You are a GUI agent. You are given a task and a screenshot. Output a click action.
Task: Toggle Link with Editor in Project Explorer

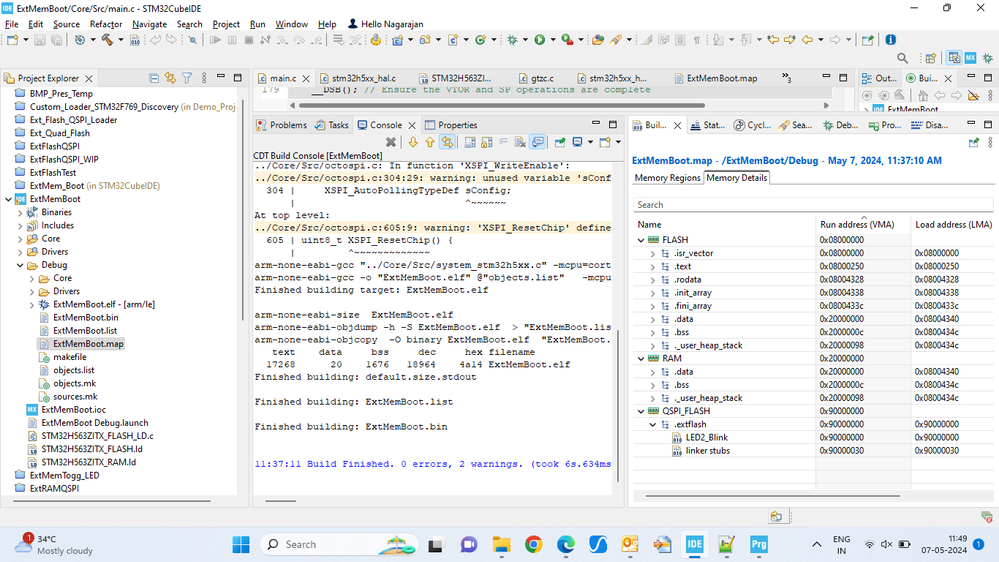pos(170,78)
